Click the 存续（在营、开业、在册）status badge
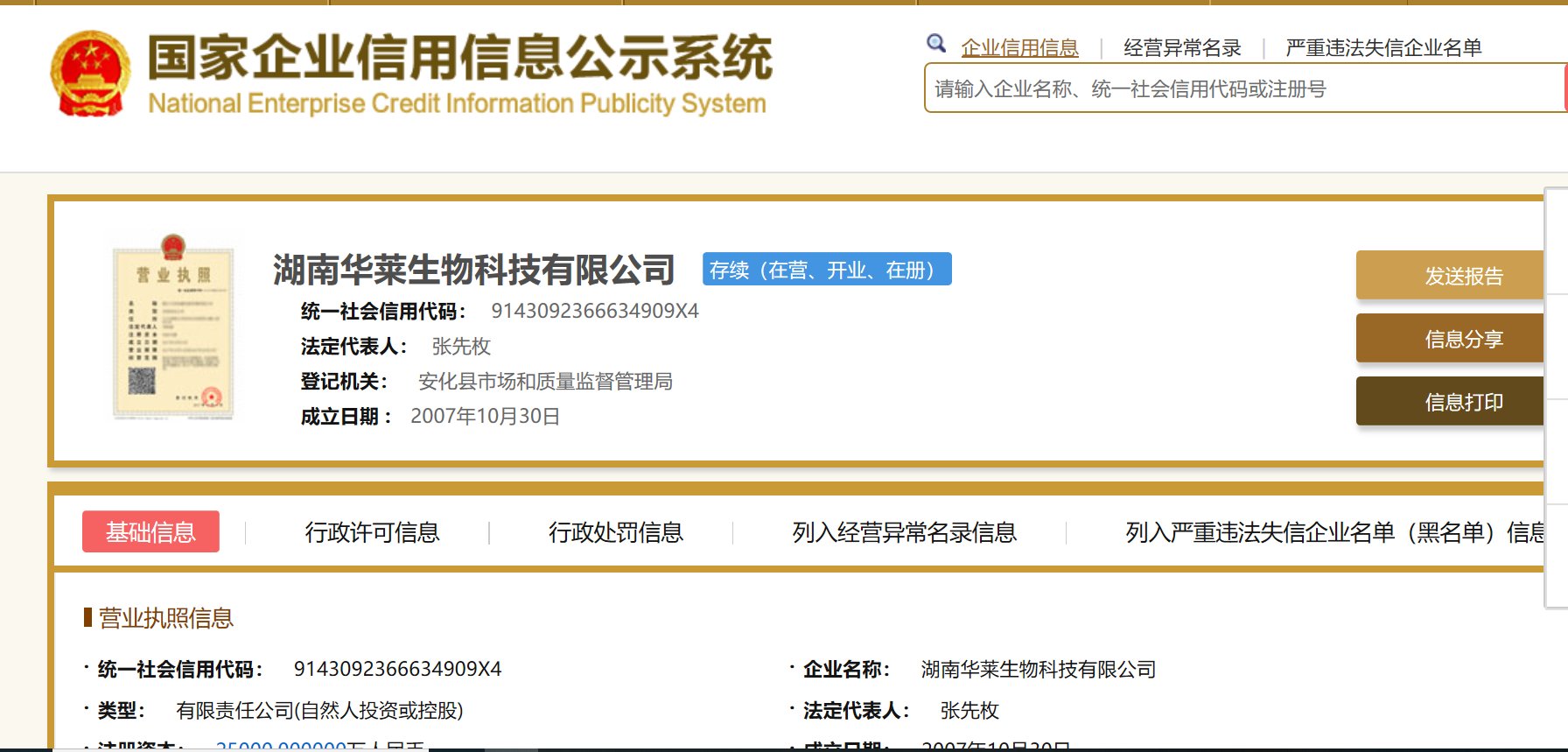Viewport: 1568px width, 752px height. (827, 270)
